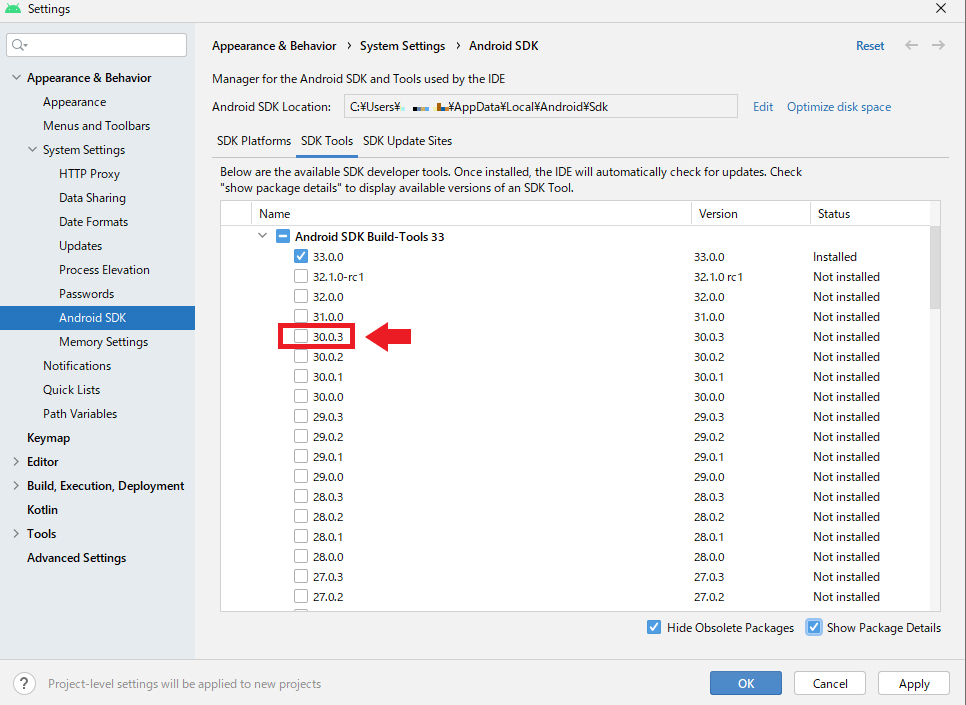This screenshot has height=705, width=966.
Task: Click the help question mark icon
Action: [23, 683]
